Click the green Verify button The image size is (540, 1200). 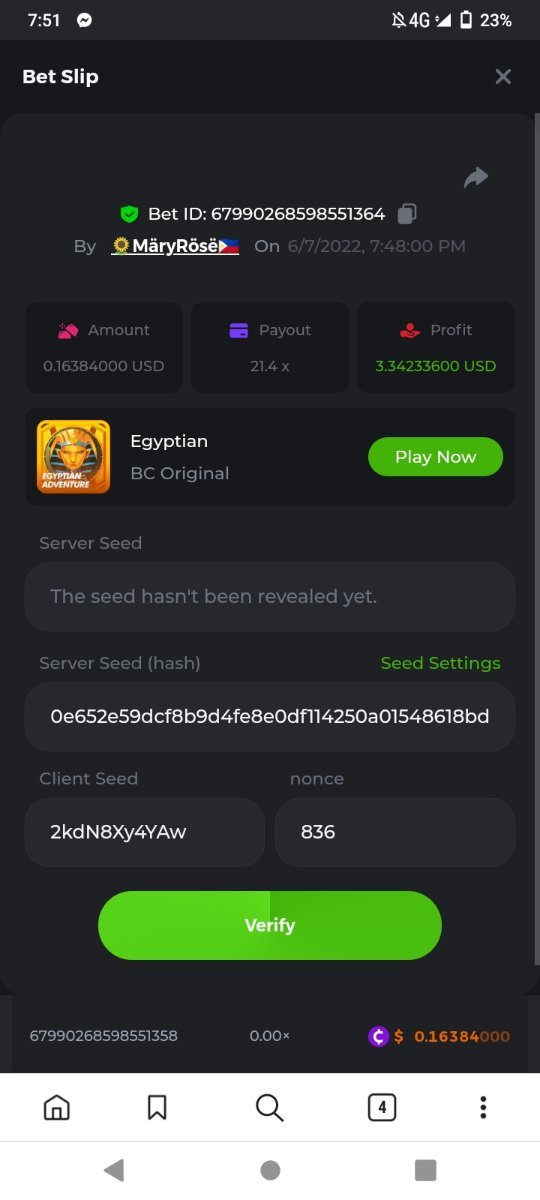[x=270, y=925]
